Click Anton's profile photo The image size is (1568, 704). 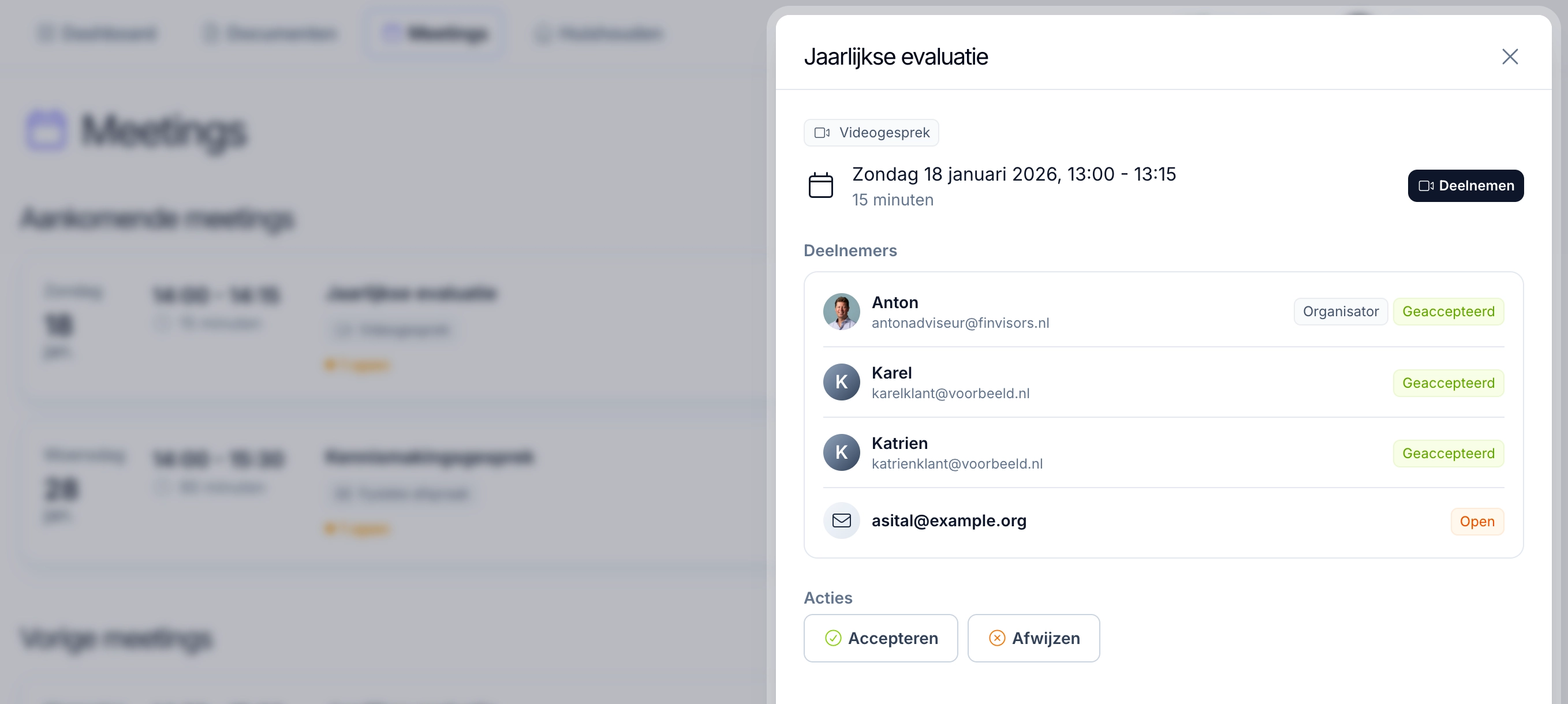pos(841,312)
